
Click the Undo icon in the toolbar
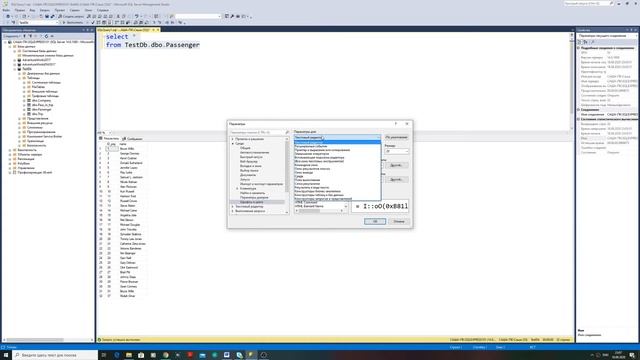point(137,16)
